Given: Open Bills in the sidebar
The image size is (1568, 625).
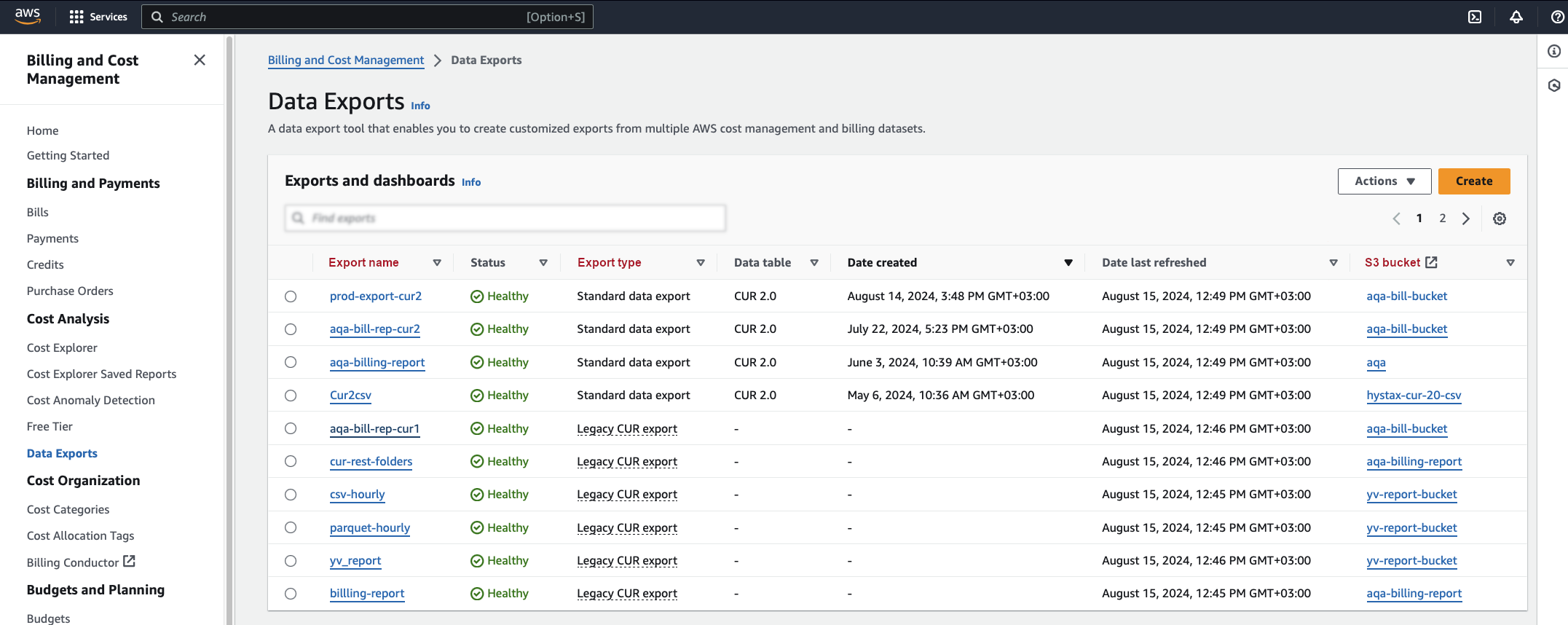Looking at the screenshot, I should point(38,212).
